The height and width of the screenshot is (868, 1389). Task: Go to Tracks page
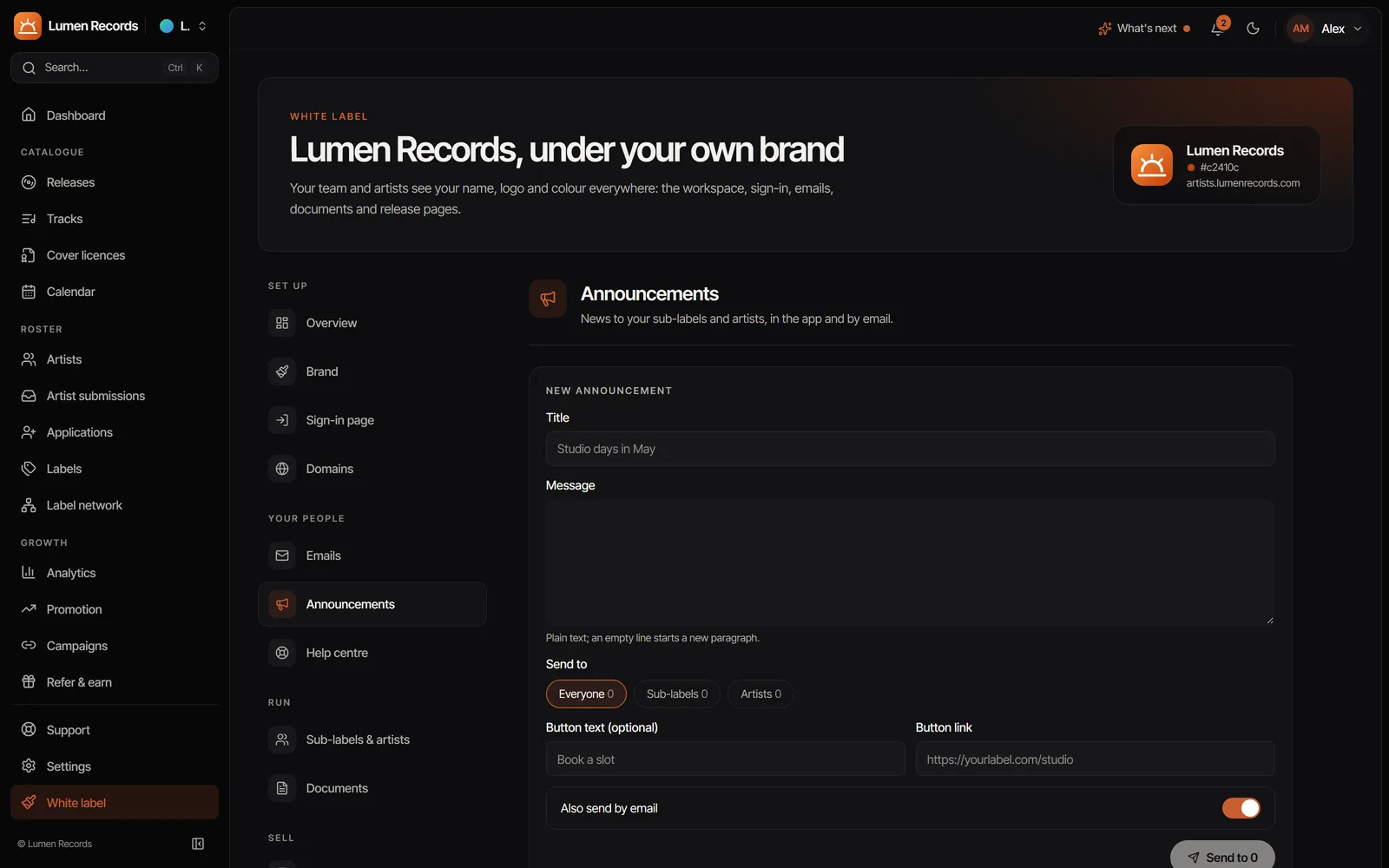click(x=115, y=219)
